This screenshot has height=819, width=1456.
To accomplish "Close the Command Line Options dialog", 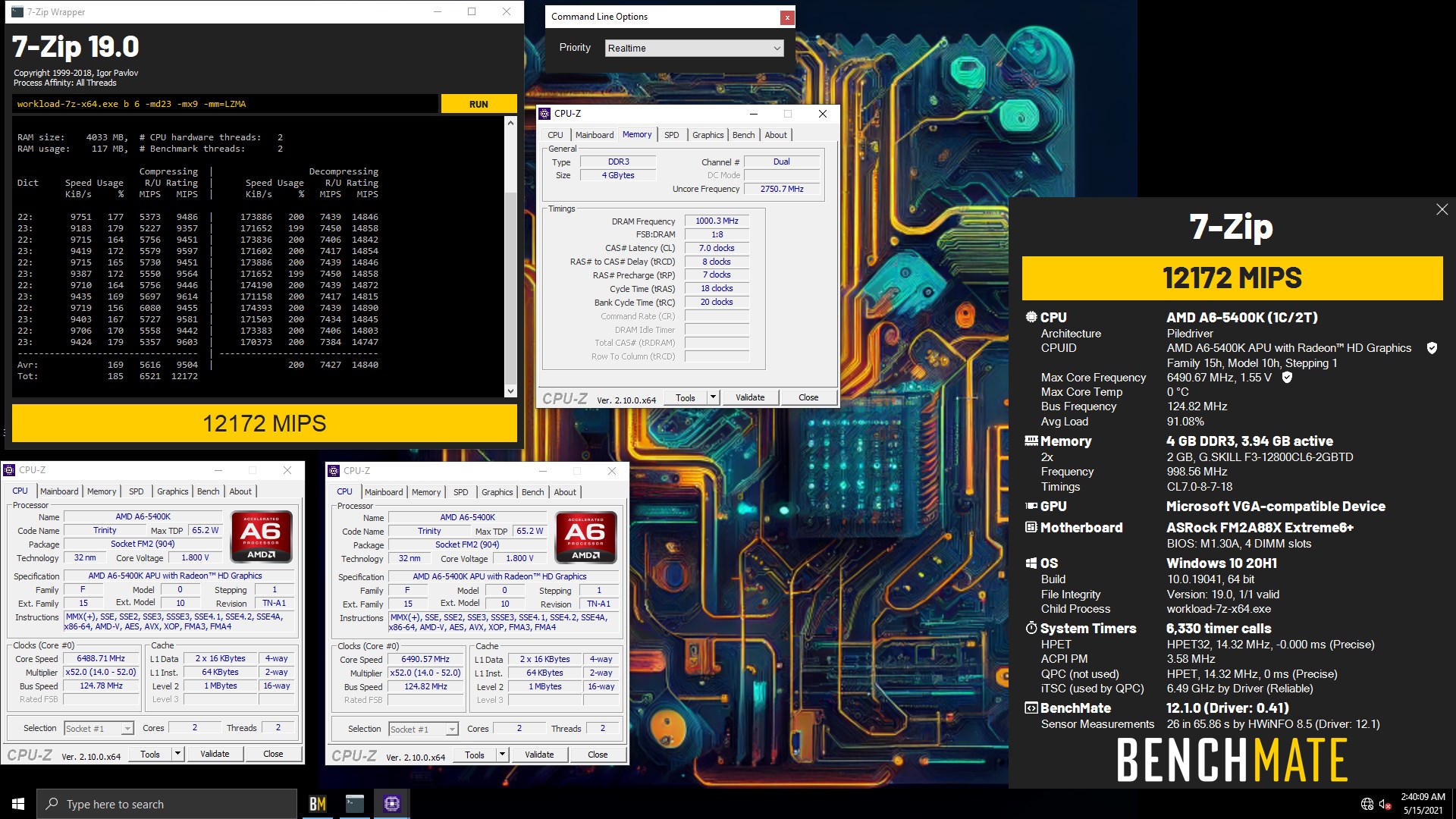I will (787, 17).
